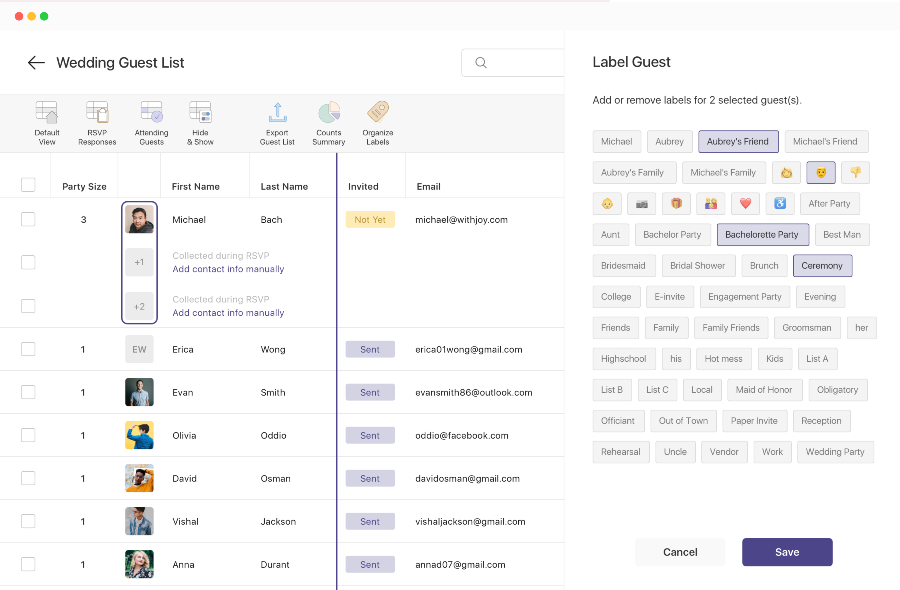
Task: Check the box for Vishal Jackson
Action: (28, 521)
